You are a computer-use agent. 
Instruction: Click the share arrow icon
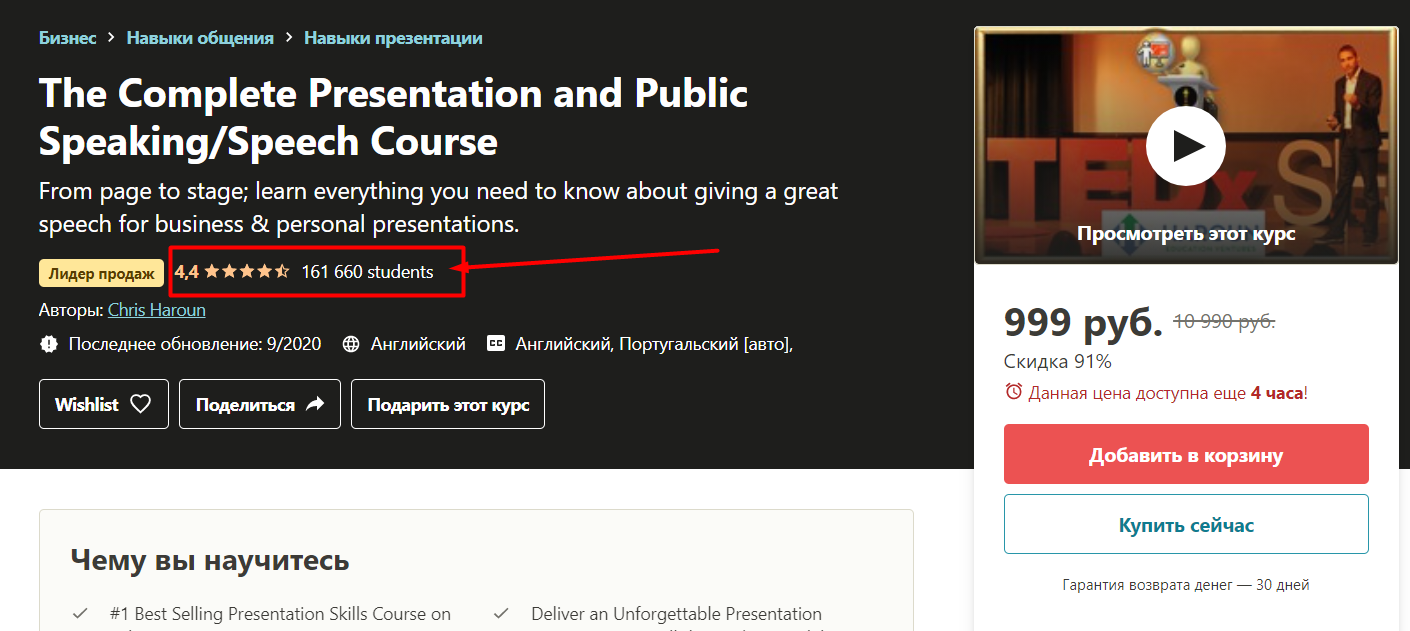click(x=315, y=404)
